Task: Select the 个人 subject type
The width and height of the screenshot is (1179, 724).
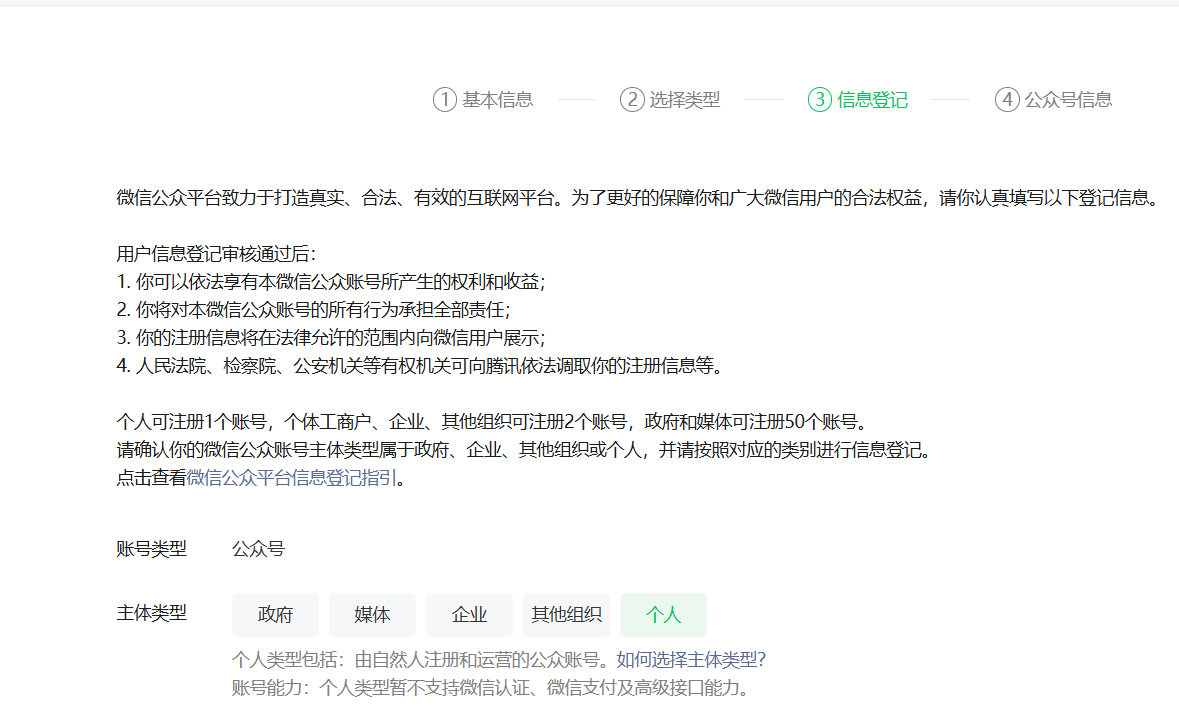Action: point(663,615)
